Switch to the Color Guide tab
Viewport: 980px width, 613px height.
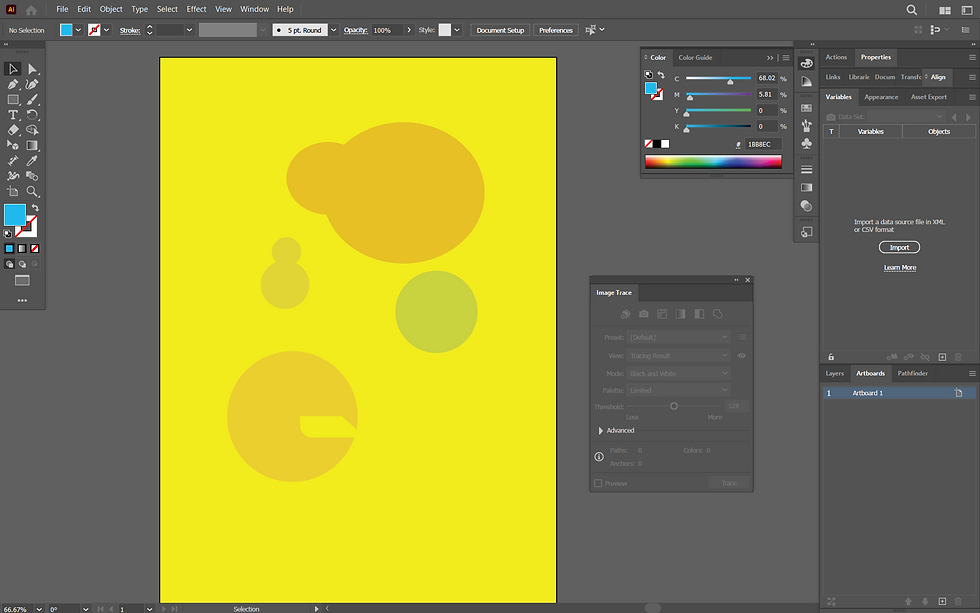click(x=695, y=57)
